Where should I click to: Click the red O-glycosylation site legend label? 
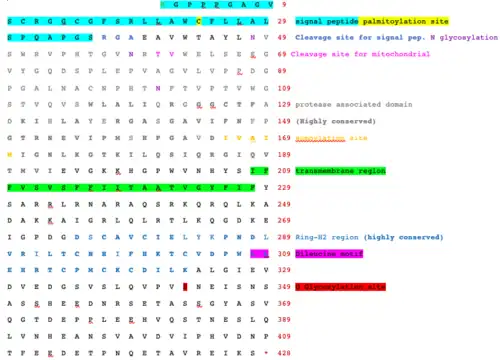coord(340,287)
